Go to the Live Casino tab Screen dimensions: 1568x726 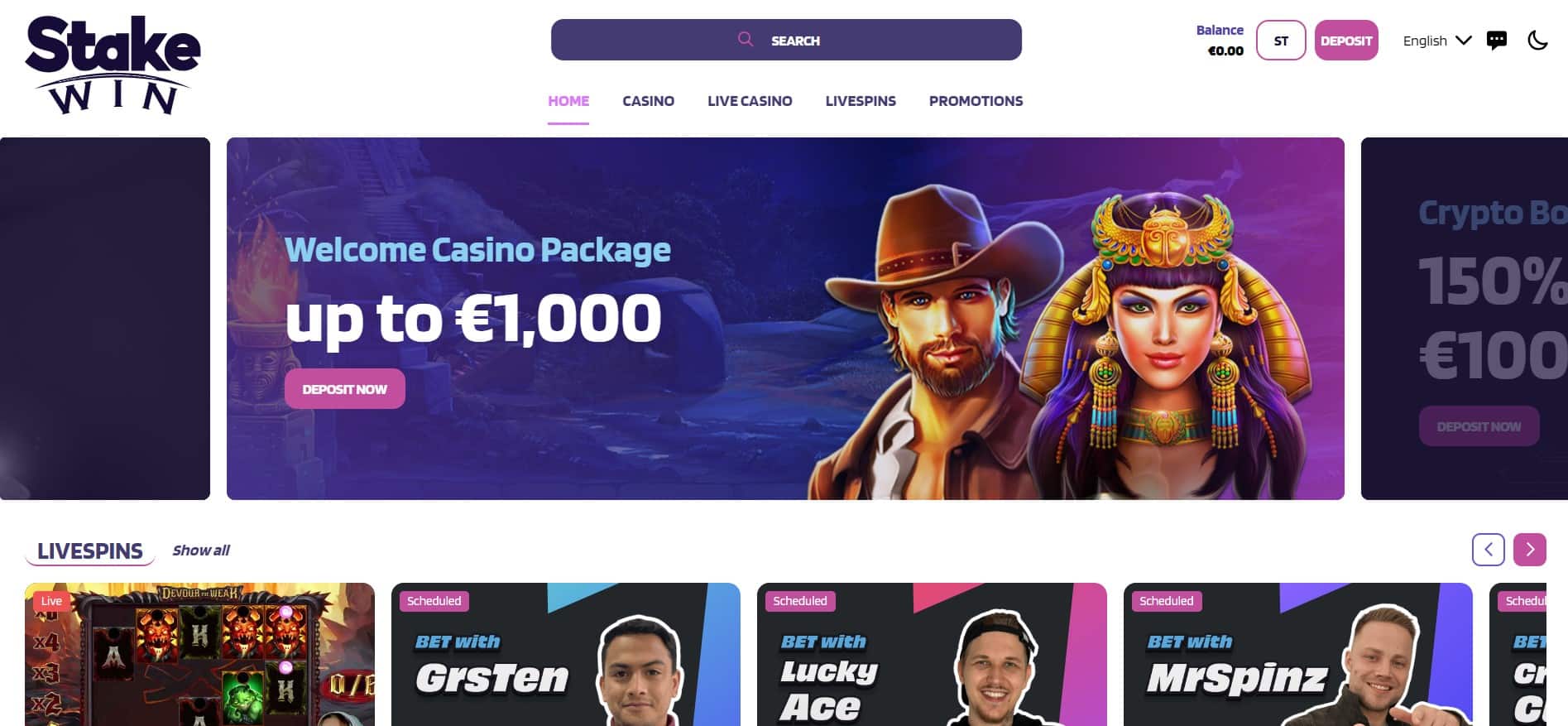click(x=750, y=101)
